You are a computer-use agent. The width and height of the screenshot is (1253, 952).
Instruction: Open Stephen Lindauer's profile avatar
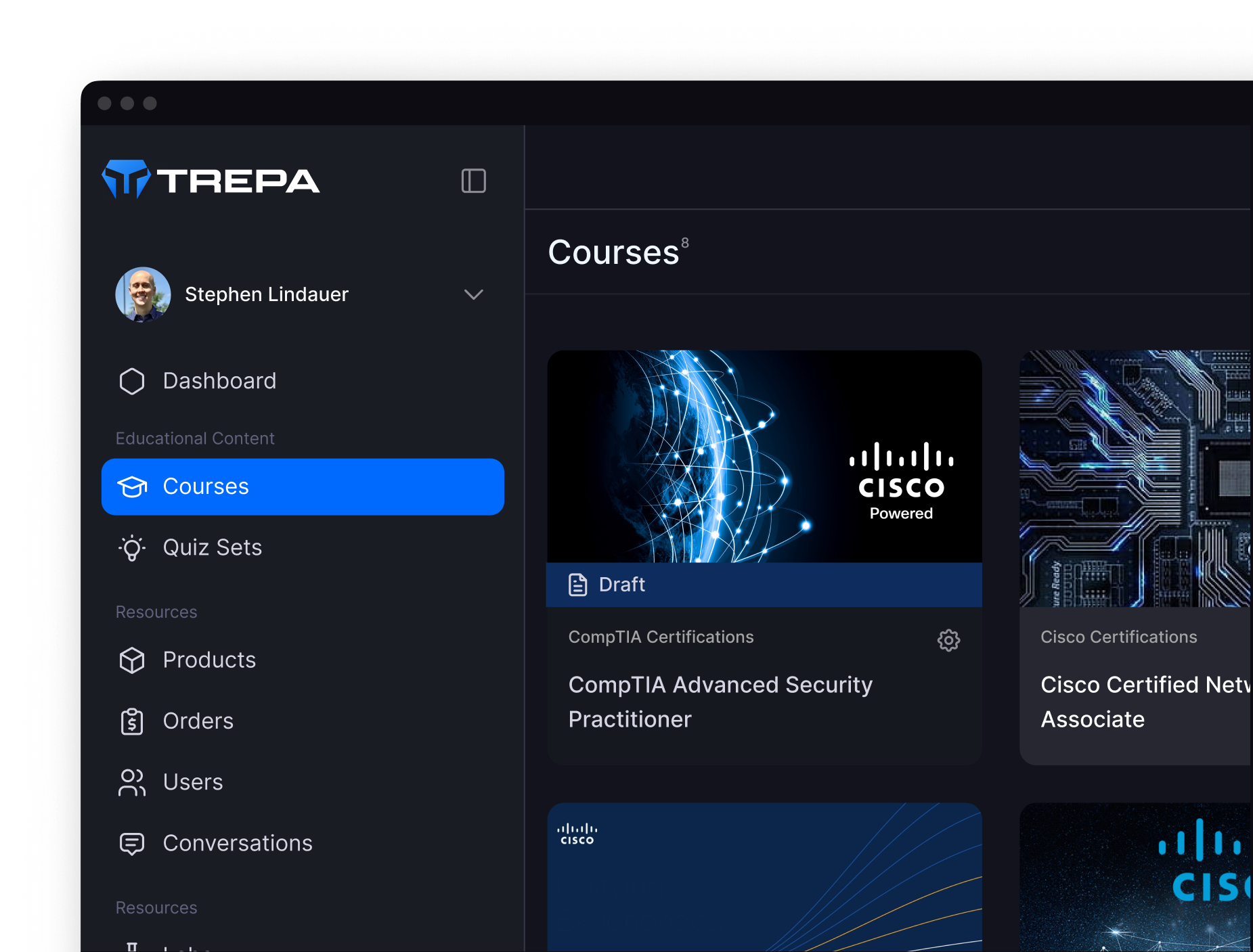point(143,294)
